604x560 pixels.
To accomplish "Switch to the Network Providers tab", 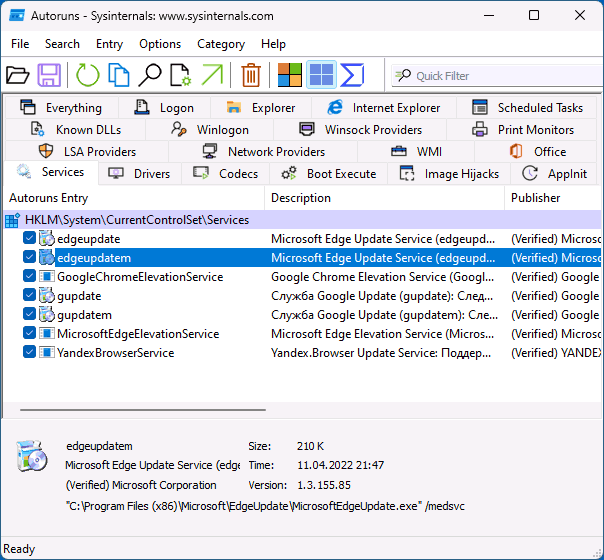I will [x=263, y=152].
